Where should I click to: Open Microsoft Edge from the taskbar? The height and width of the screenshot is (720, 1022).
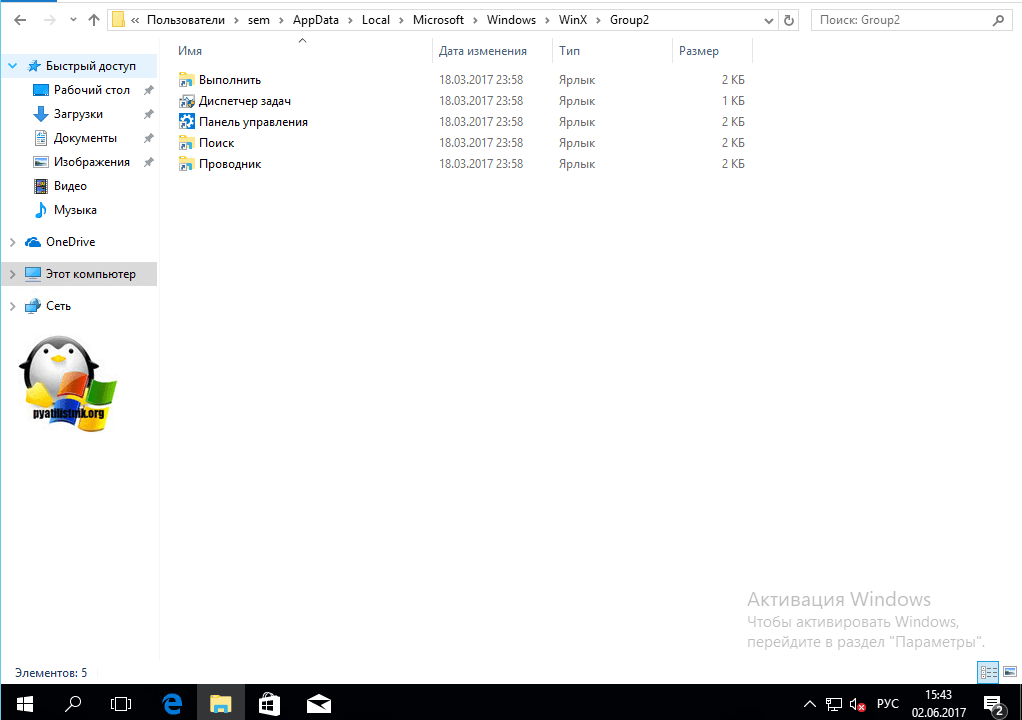(172, 703)
